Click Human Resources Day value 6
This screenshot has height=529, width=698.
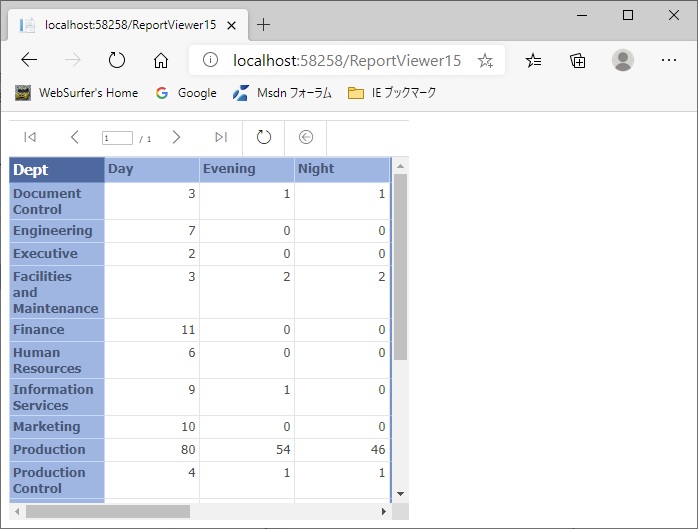[x=192, y=353]
